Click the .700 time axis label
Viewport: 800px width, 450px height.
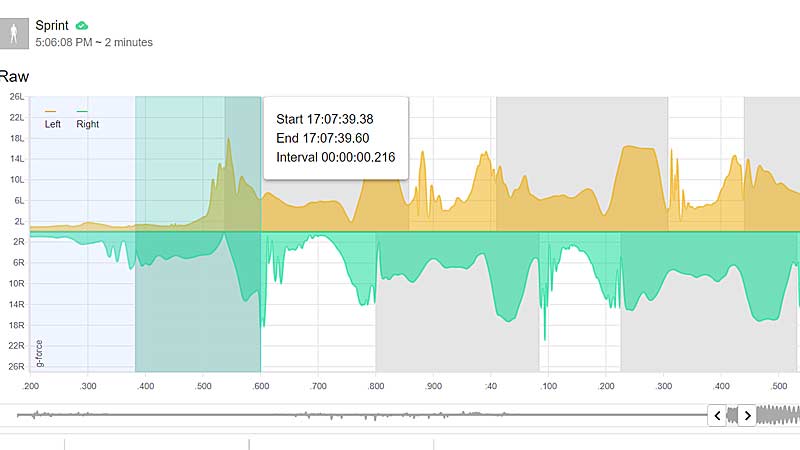pos(318,386)
